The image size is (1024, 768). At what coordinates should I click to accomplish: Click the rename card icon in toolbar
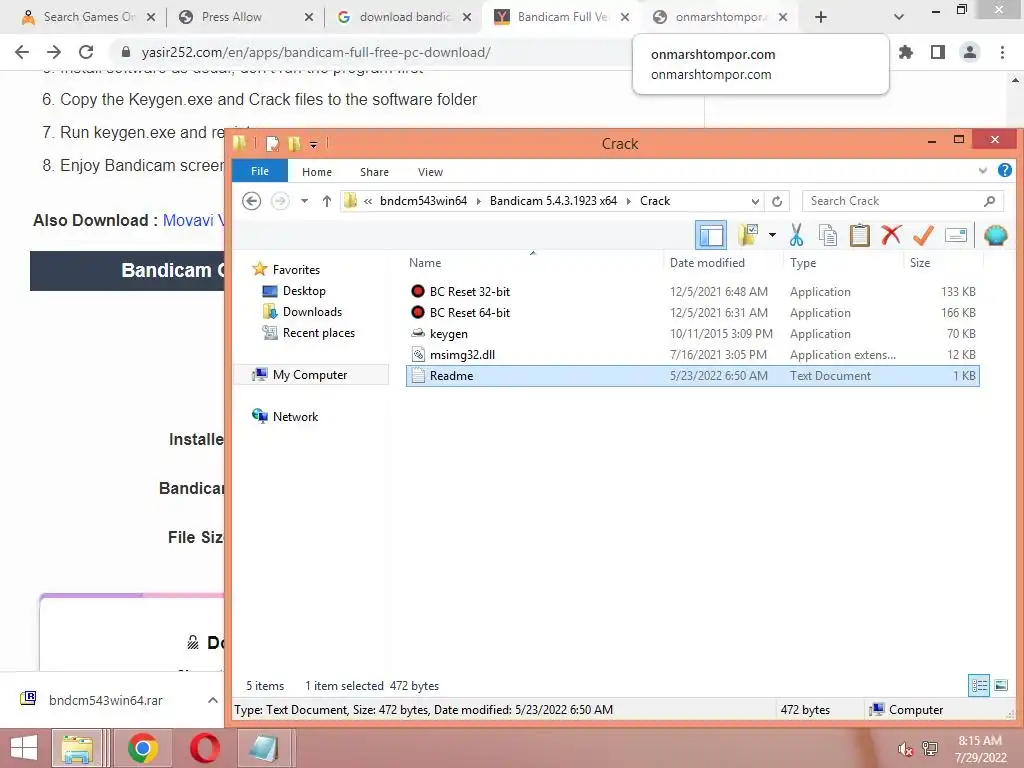pos(955,235)
